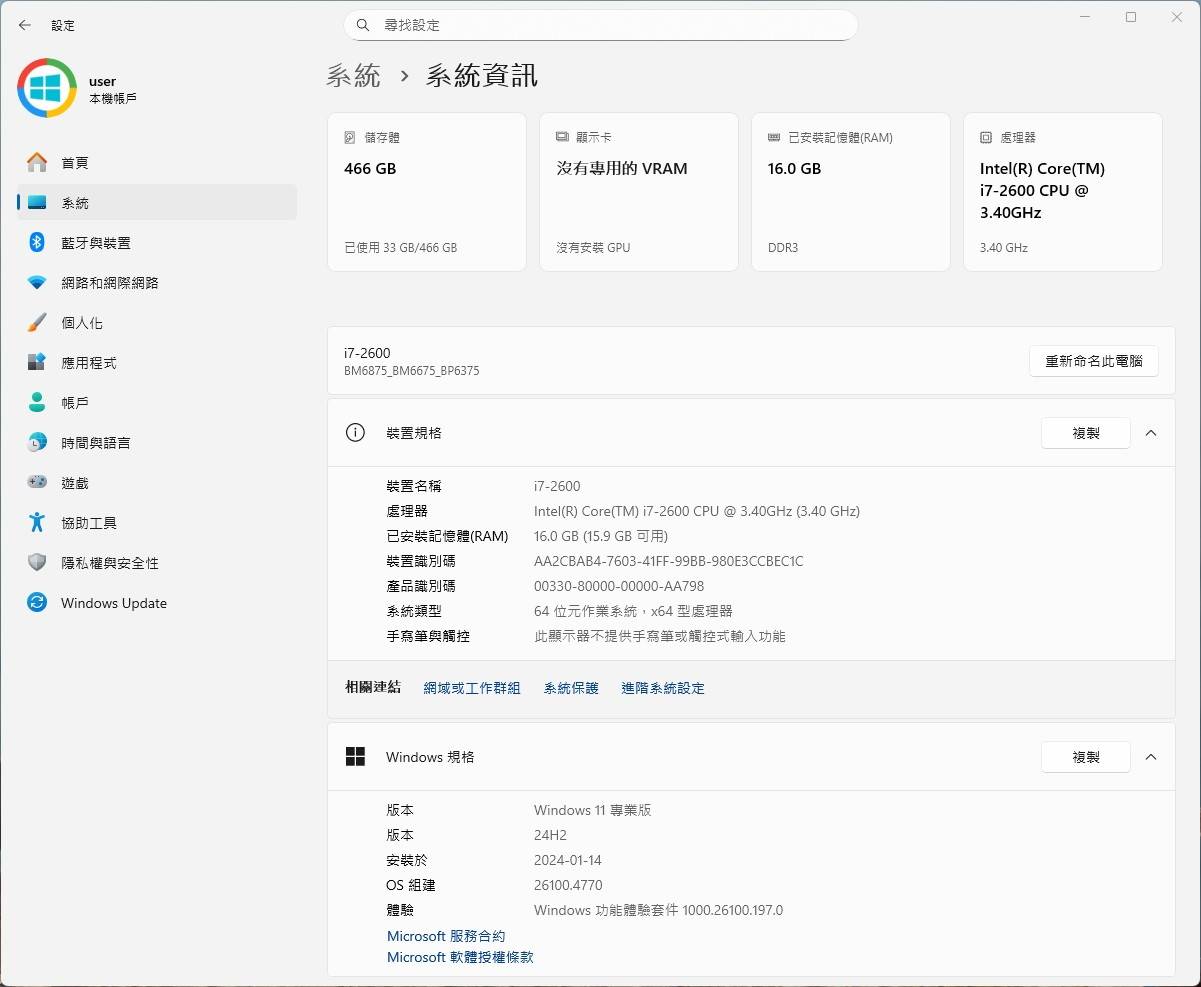Image resolution: width=1201 pixels, height=987 pixels.
Task: Click the Accessibility figure icon
Action: (37, 522)
